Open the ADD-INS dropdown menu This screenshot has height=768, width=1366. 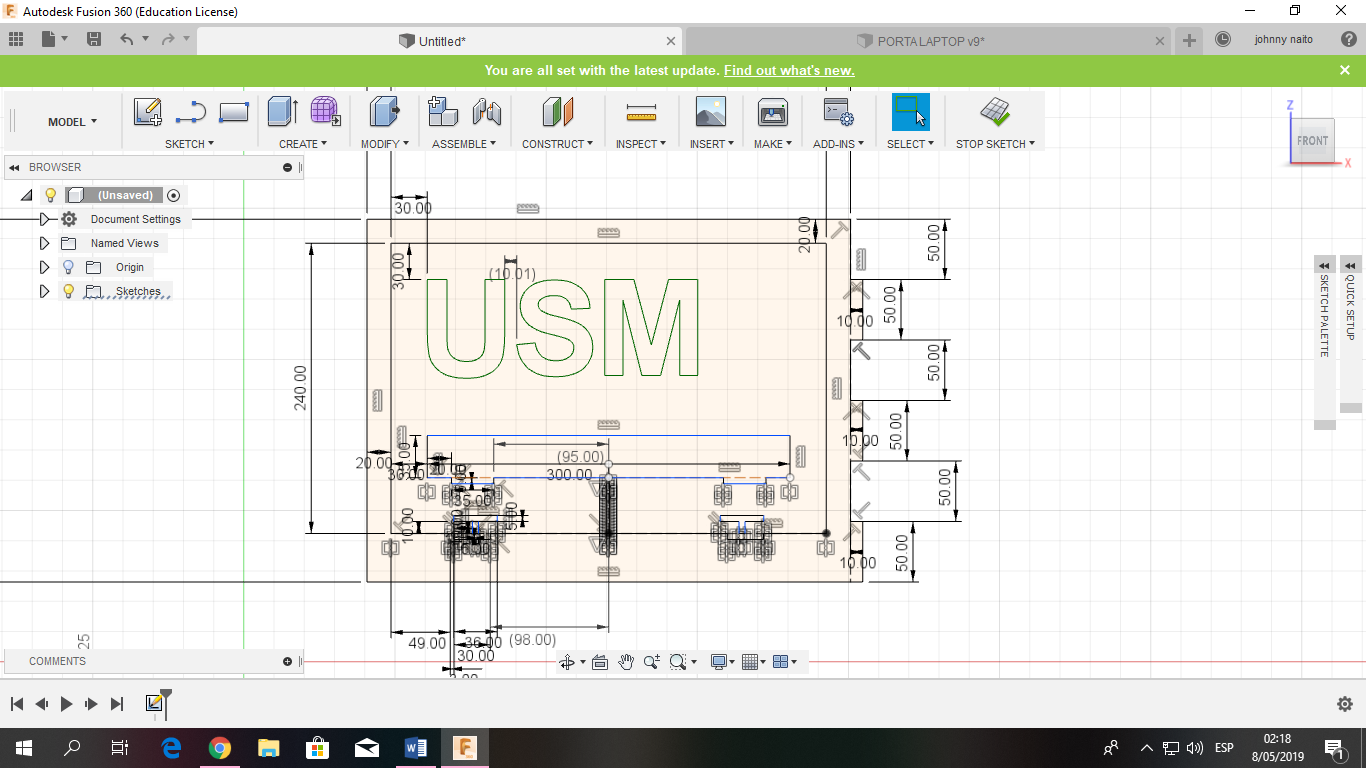point(838,144)
